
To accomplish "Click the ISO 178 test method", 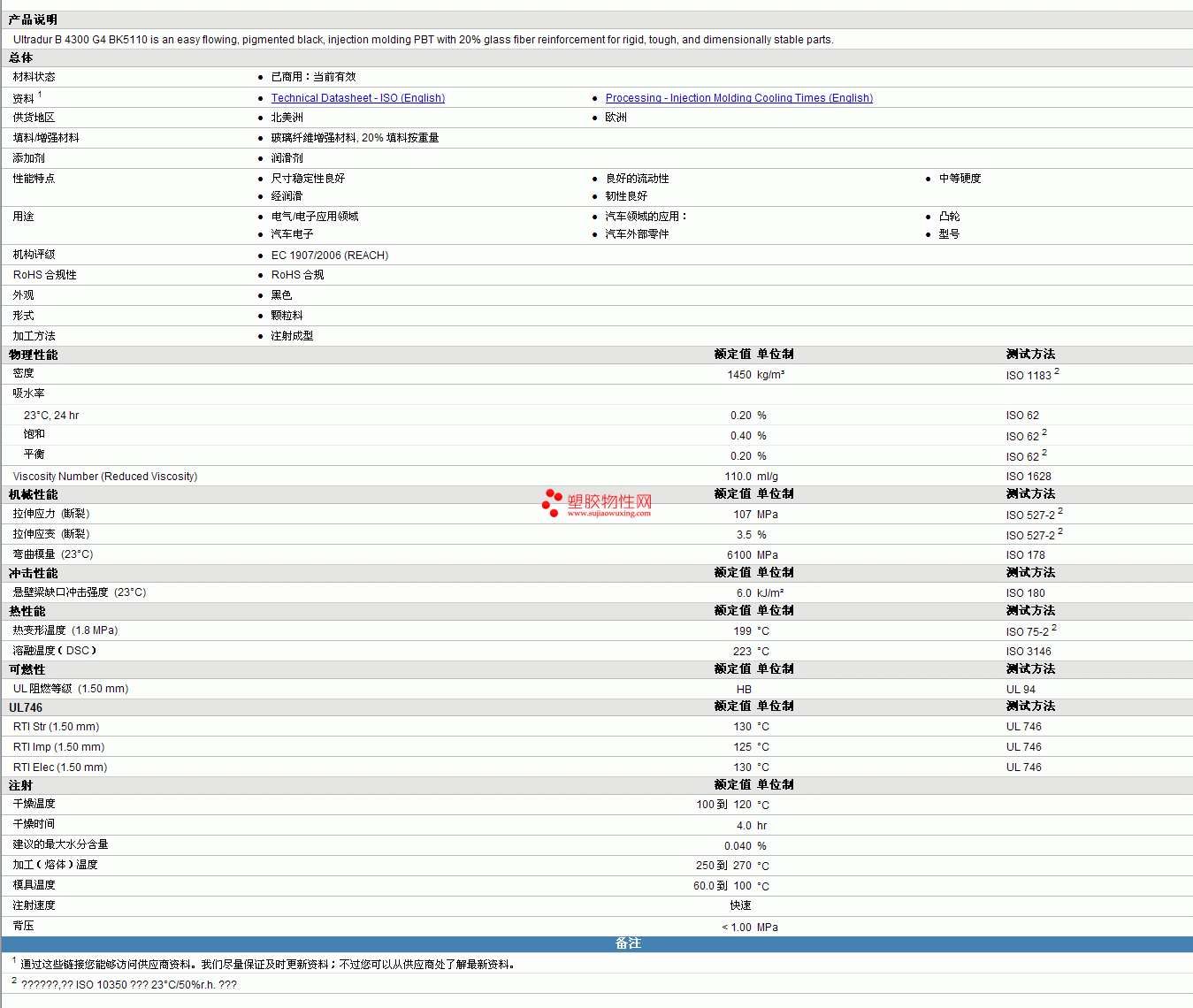I will 1025,555.
